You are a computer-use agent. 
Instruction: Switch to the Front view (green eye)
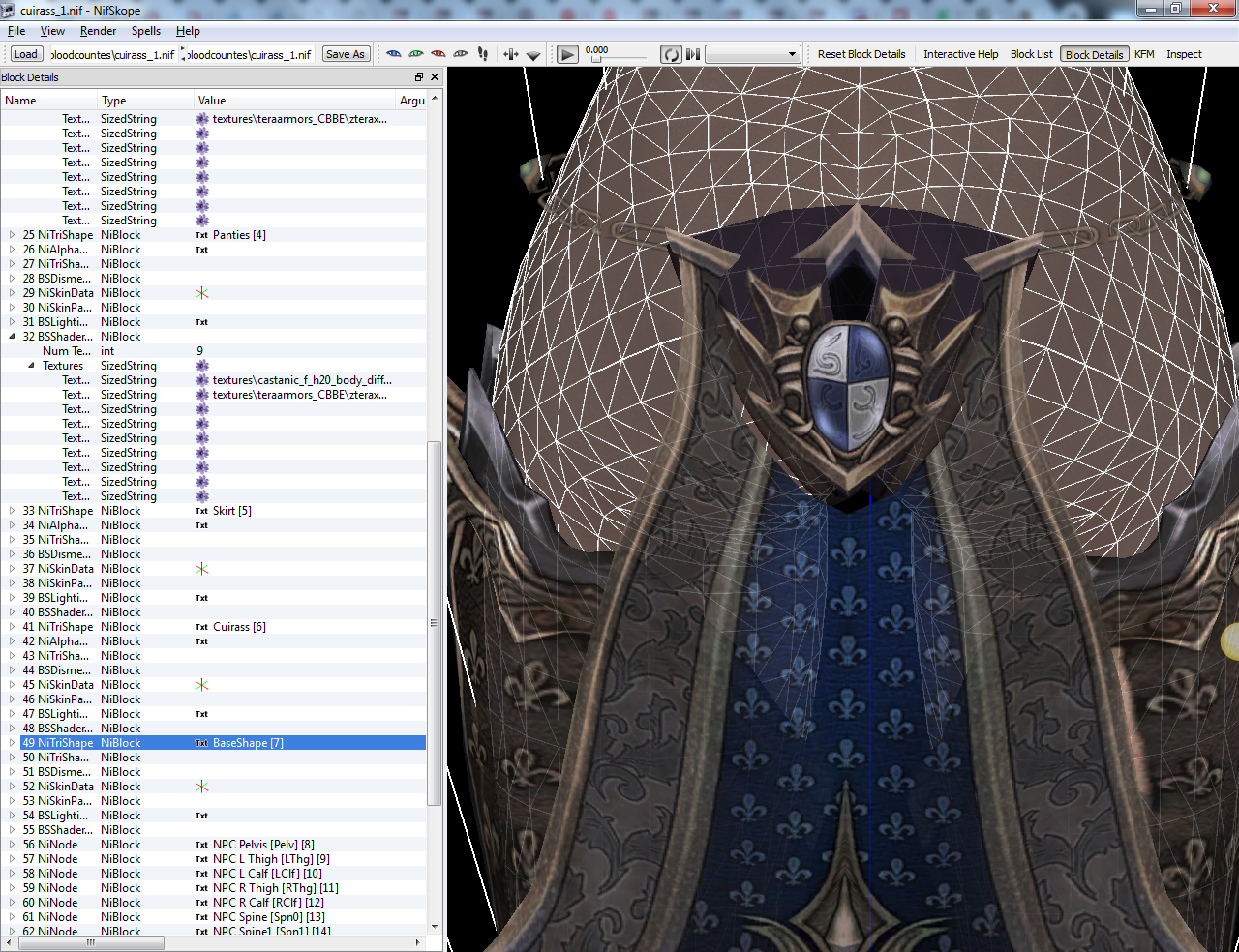coord(416,54)
